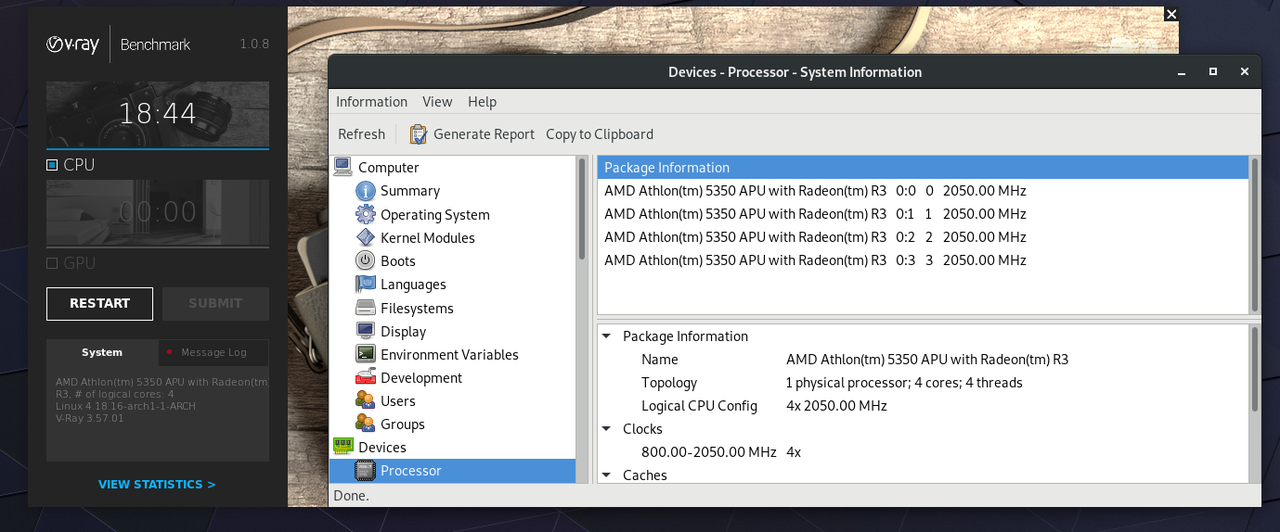Select the processor row with ID 0:2
Screen dimensions: 1280x532
(x=923, y=237)
